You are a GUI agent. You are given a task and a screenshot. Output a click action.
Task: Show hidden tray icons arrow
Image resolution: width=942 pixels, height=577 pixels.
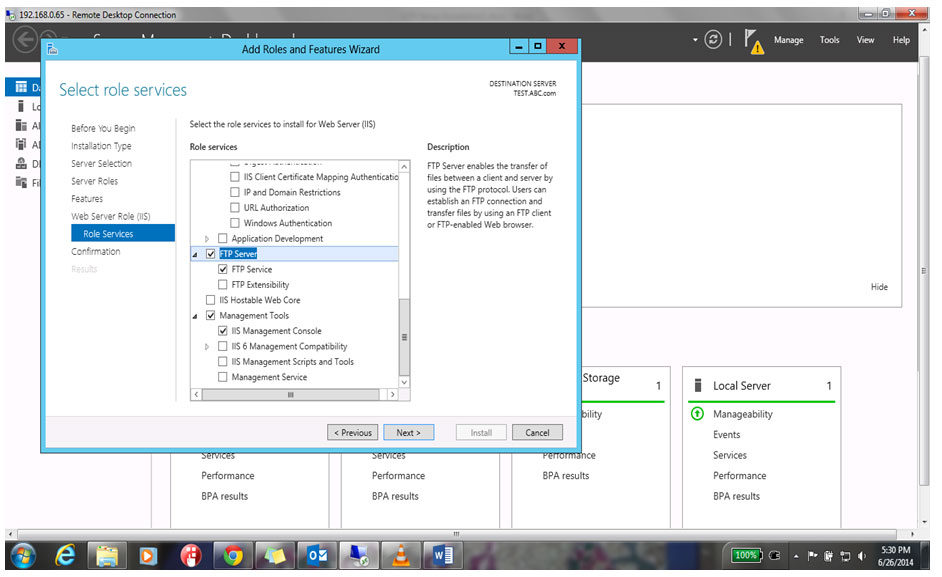click(x=796, y=557)
